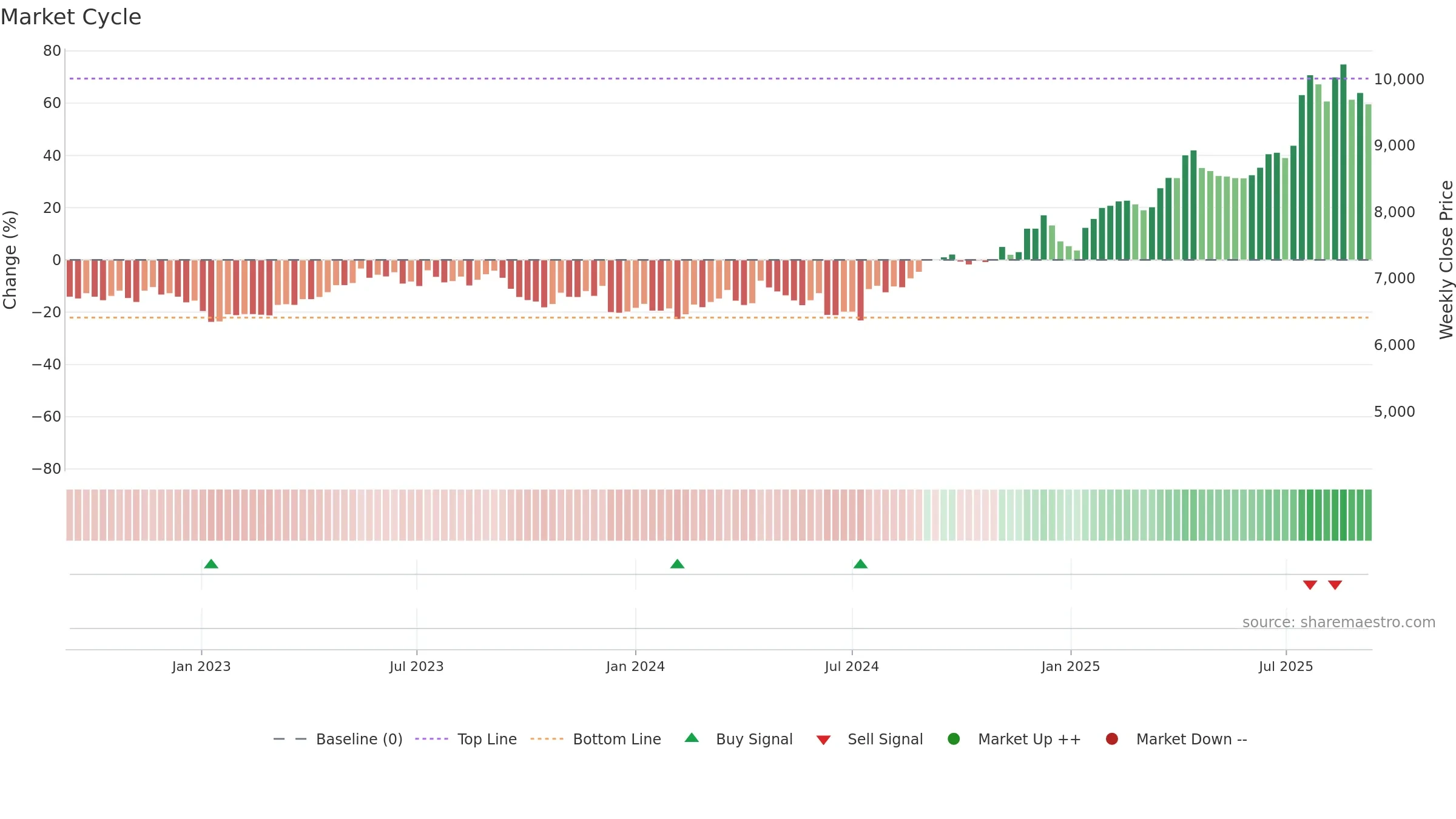Select the buy signal marker near Jan 2023
1456x819 pixels.
pyautogui.click(x=211, y=564)
